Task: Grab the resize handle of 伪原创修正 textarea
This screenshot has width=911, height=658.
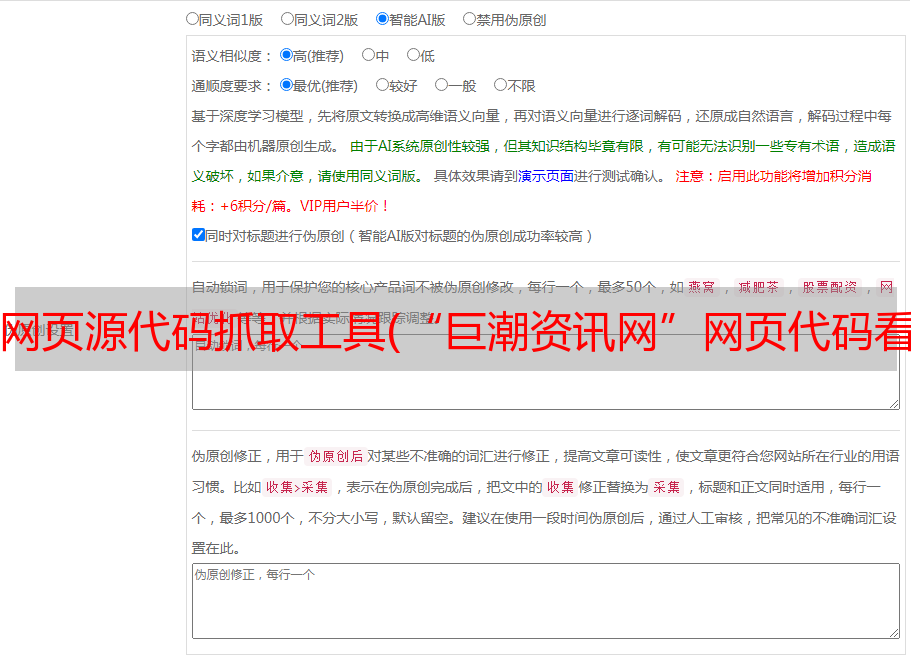Action: click(894, 633)
